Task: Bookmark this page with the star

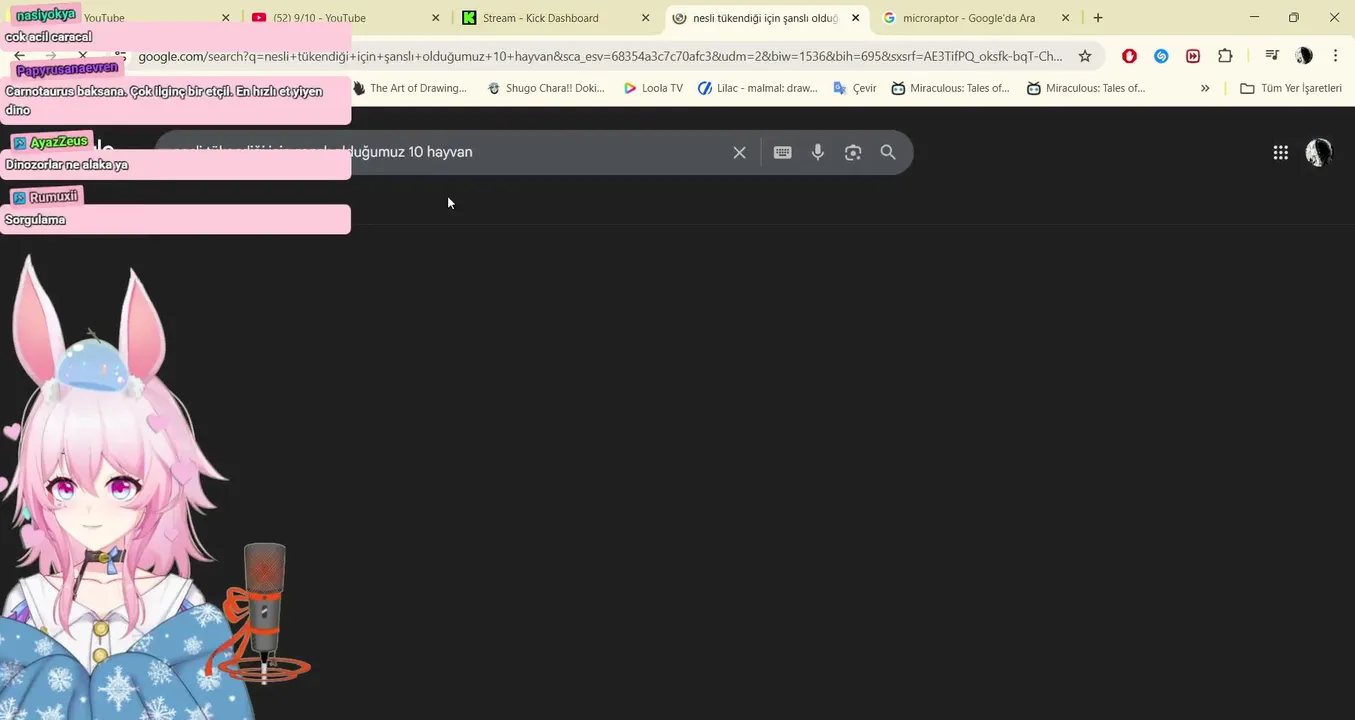Action: pos(1085,56)
